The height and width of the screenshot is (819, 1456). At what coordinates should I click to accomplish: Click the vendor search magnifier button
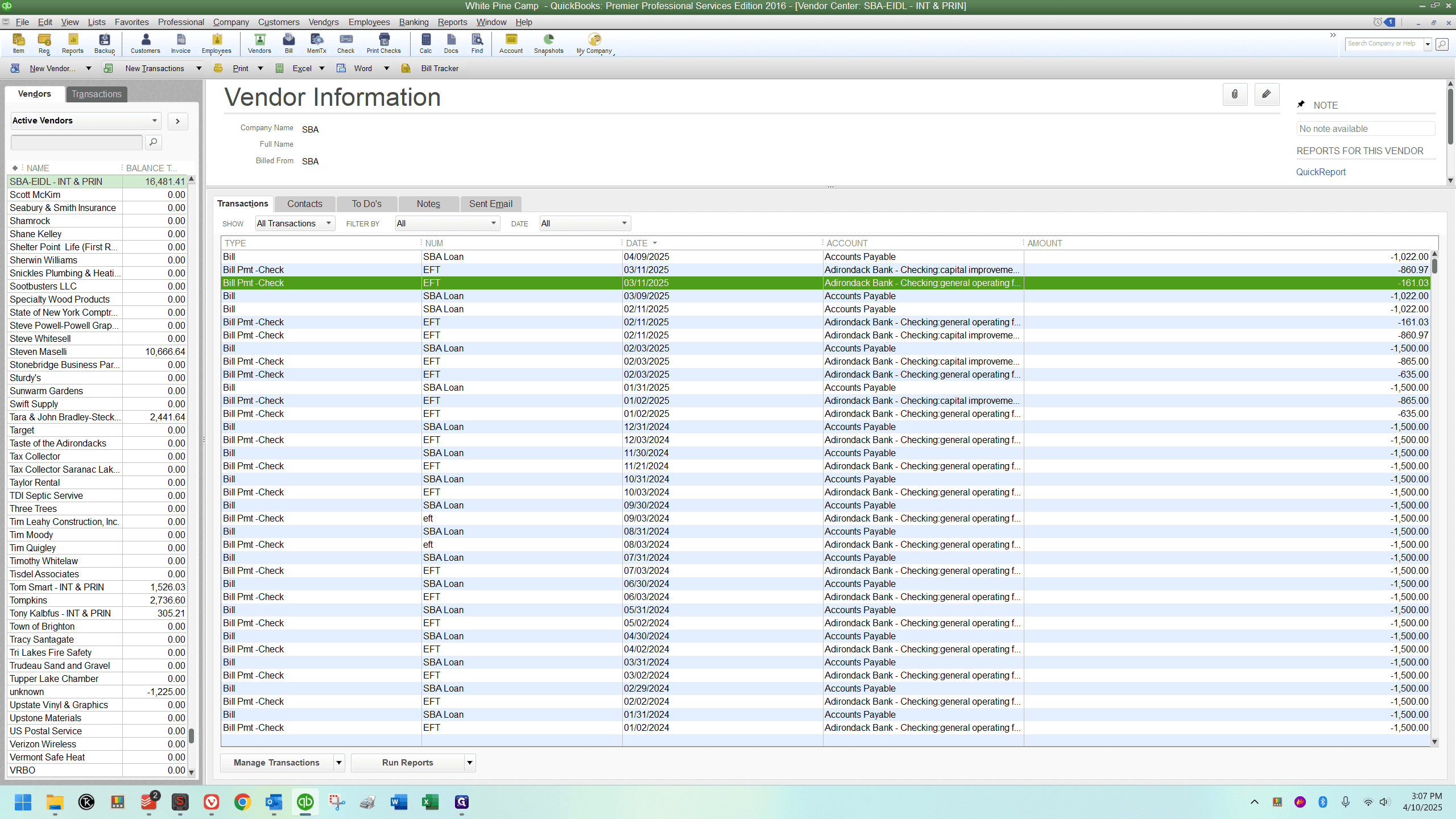coord(153,142)
